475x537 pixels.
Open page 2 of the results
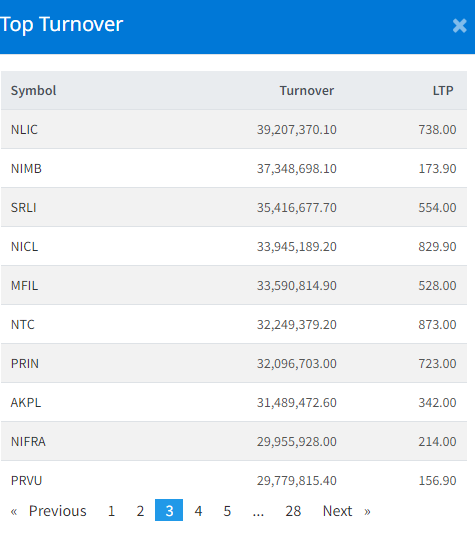pyautogui.click(x=140, y=511)
